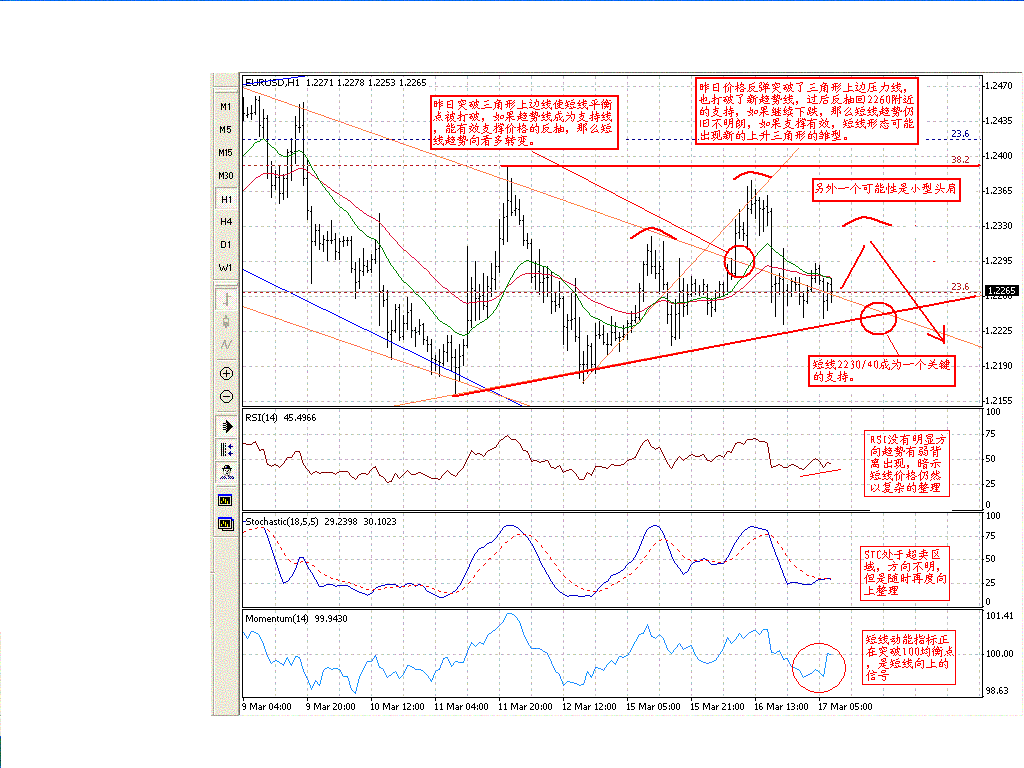1024x768 pixels.
Task: Select candlestick chart display icon
Action: (x=226, y=322)
